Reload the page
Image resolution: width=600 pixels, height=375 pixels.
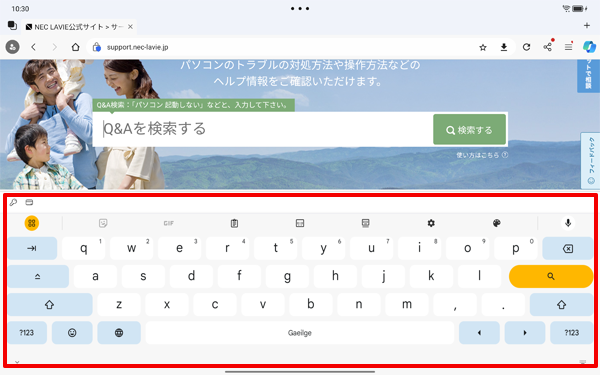(527, 47)
